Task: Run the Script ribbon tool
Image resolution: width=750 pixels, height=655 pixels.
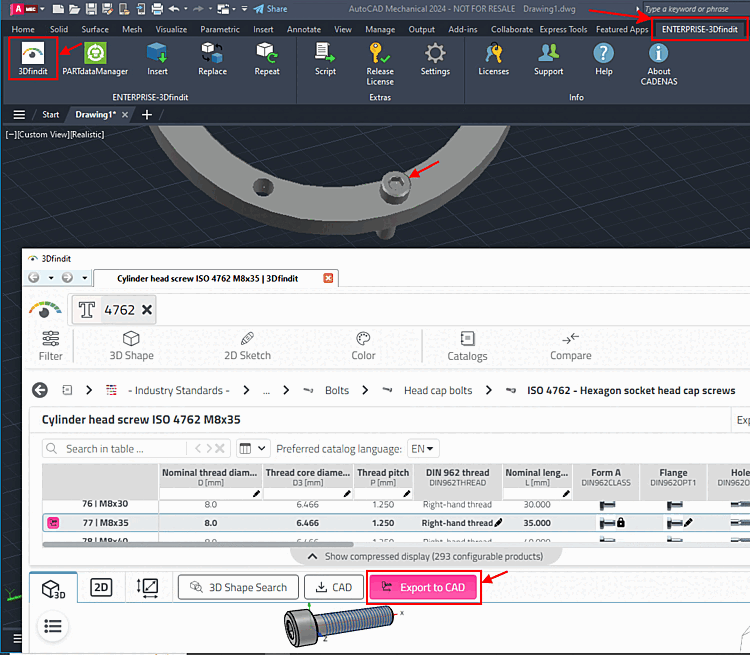Action: pos(325,59)
